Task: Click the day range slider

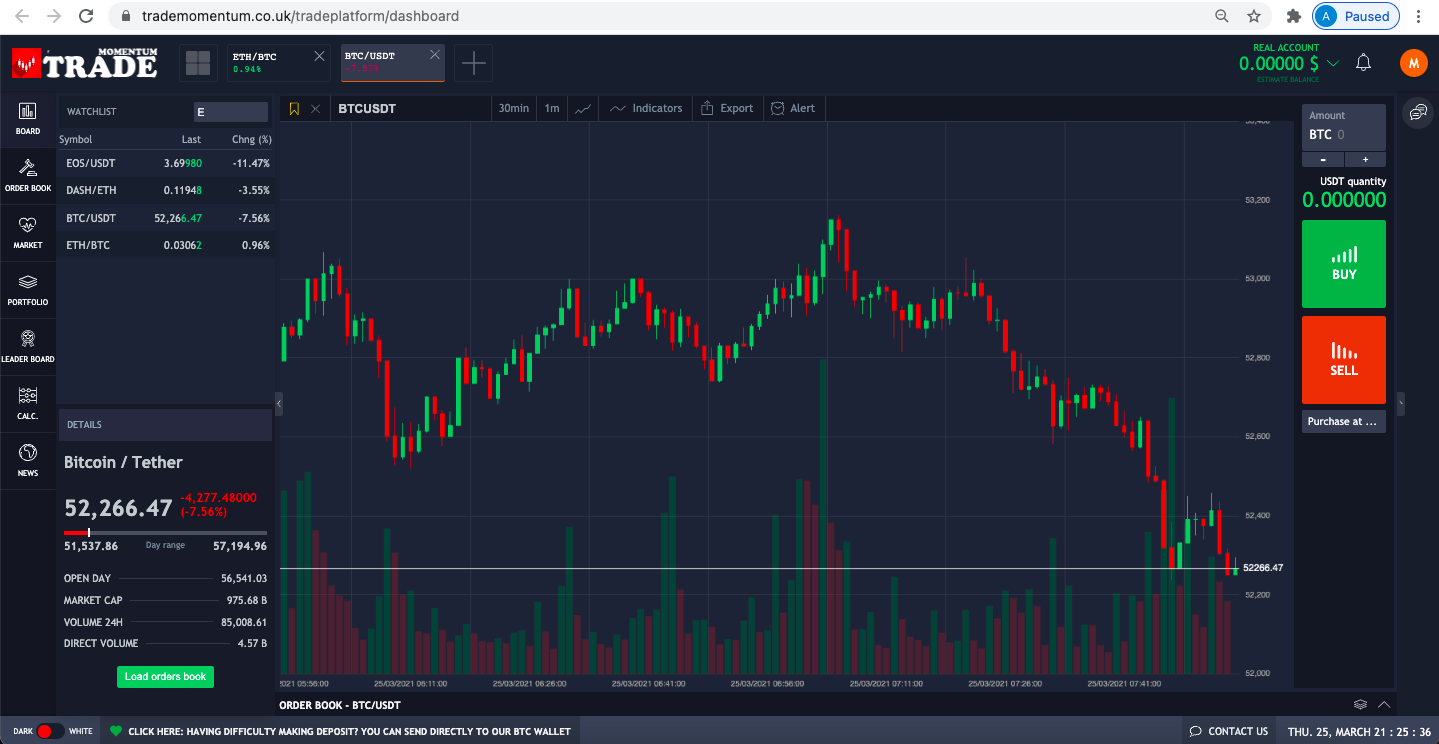Action: coord(165,533)
